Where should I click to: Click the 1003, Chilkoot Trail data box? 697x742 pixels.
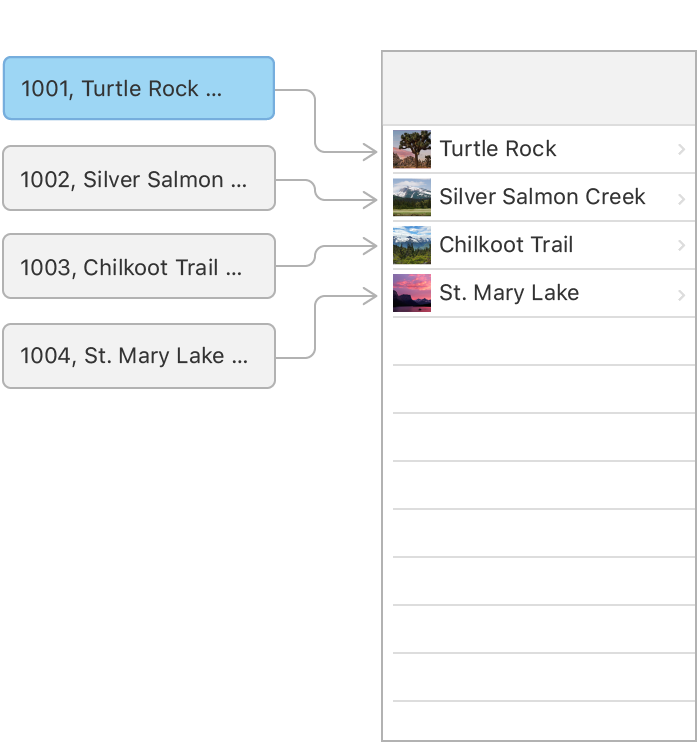click(x=139, y=266)
